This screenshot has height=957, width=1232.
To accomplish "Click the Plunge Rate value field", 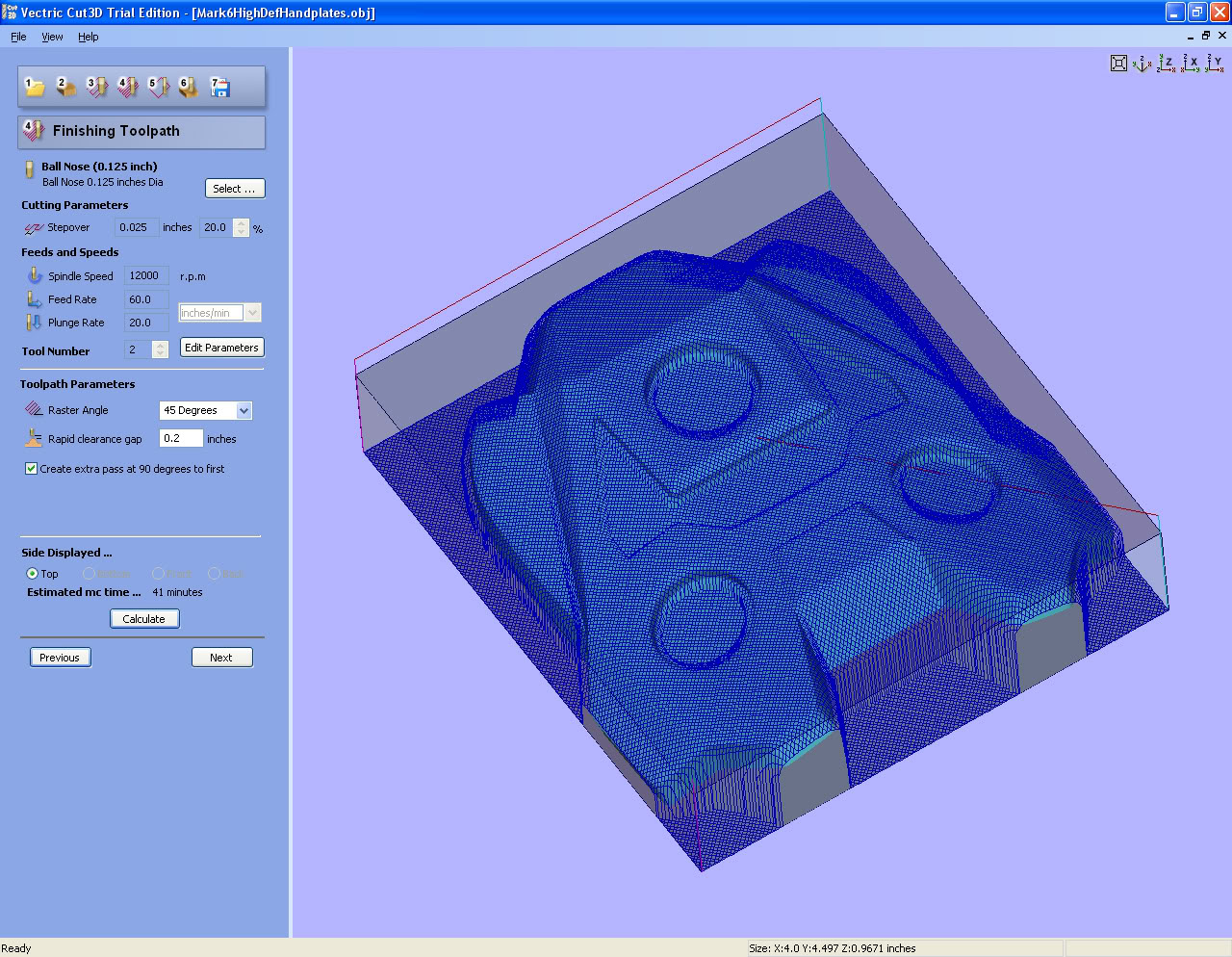I will (x=146, y=323).
